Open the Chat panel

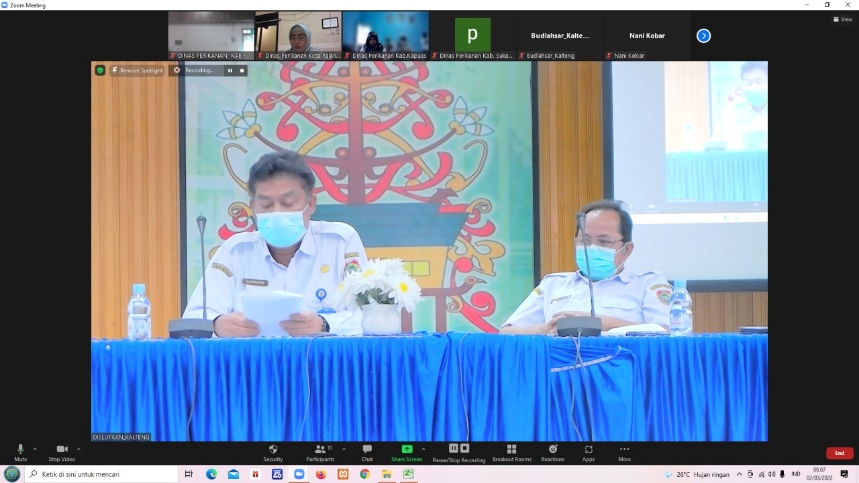pos(367,451)
